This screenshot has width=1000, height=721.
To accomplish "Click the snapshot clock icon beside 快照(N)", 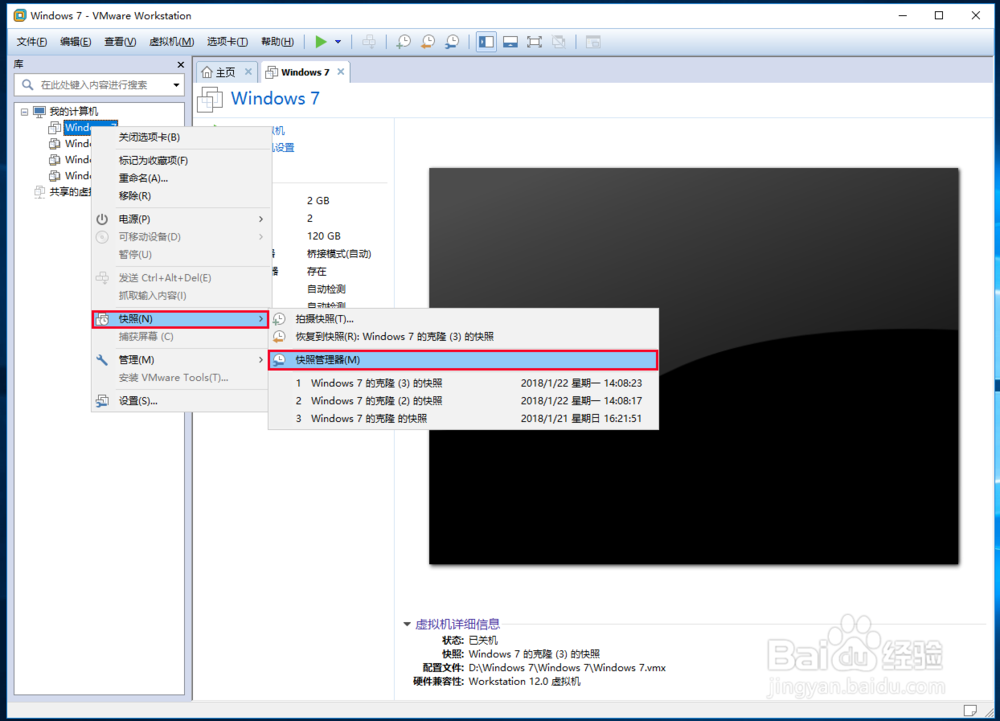I will pos(102,319).
